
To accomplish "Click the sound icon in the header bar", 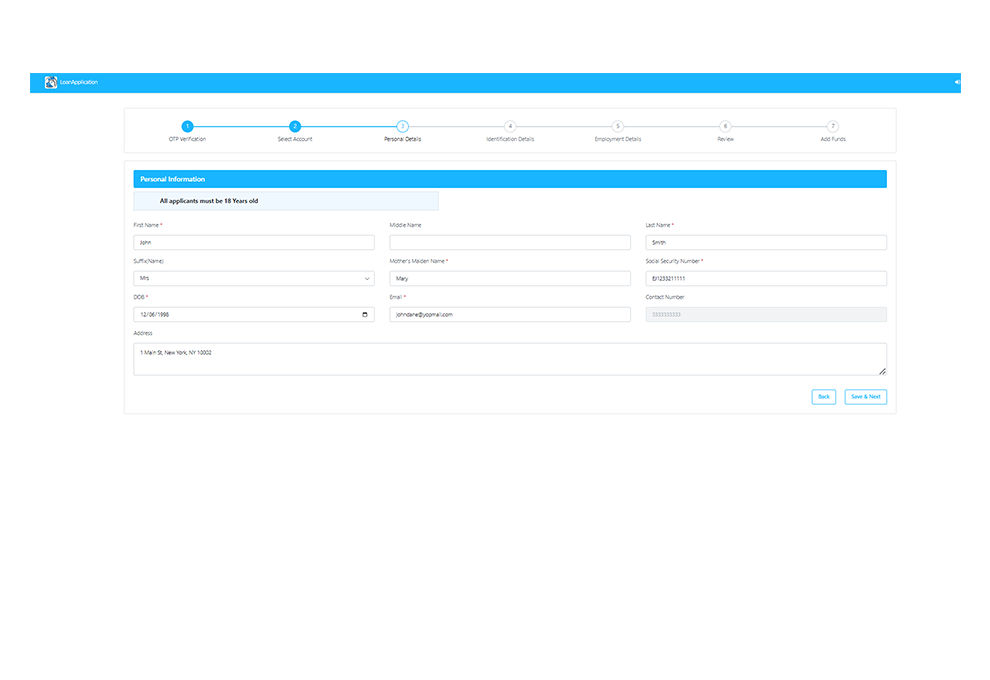I will pos(956,82).
